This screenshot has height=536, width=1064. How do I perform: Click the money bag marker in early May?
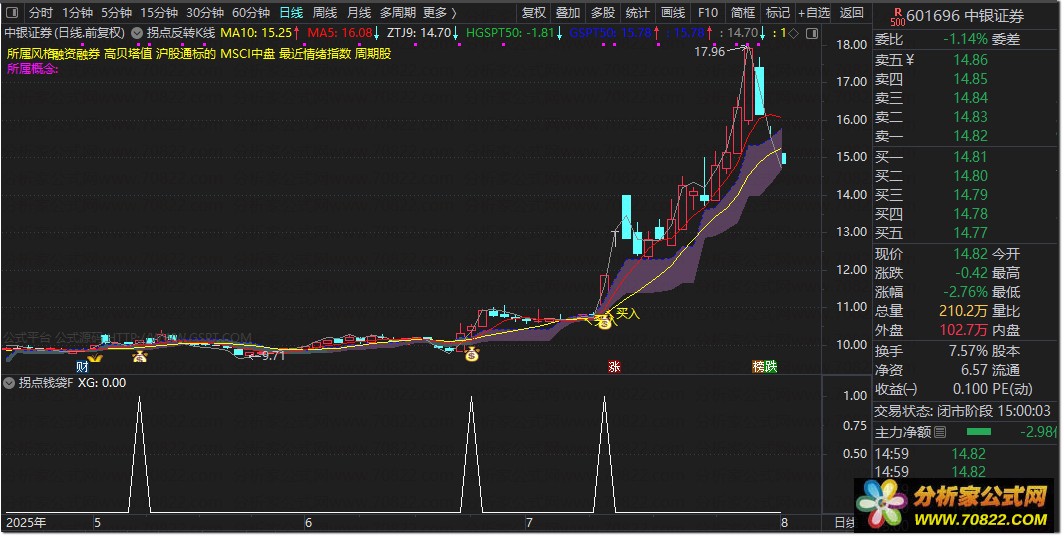point(139,356)
